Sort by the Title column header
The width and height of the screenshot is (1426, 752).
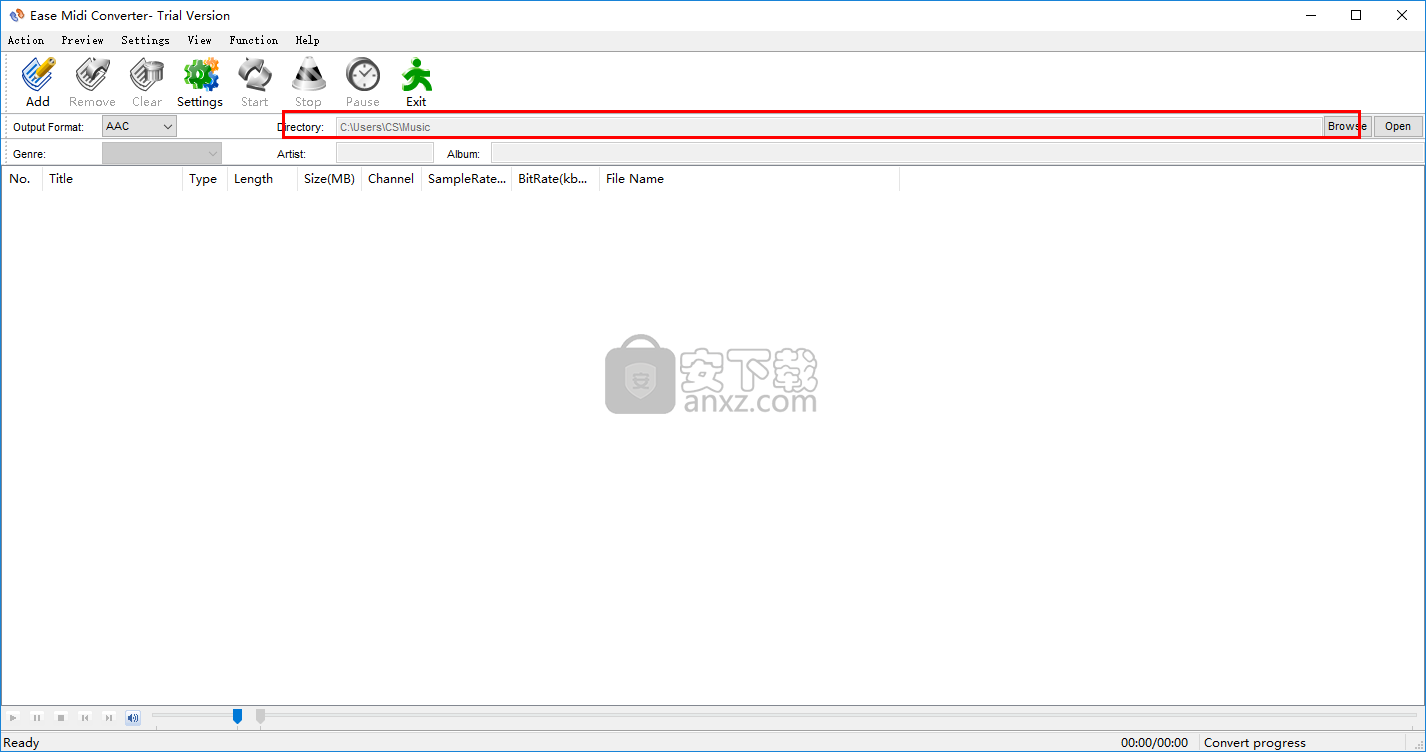(112, 179)
